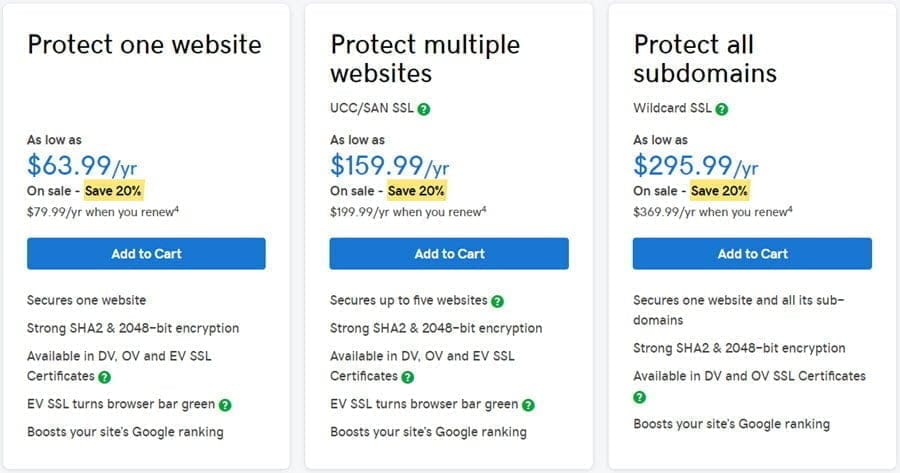Viewport: 900px width, 473px height.
Task: Select the 'Protect one website' heading
Action: coord(144,45)
